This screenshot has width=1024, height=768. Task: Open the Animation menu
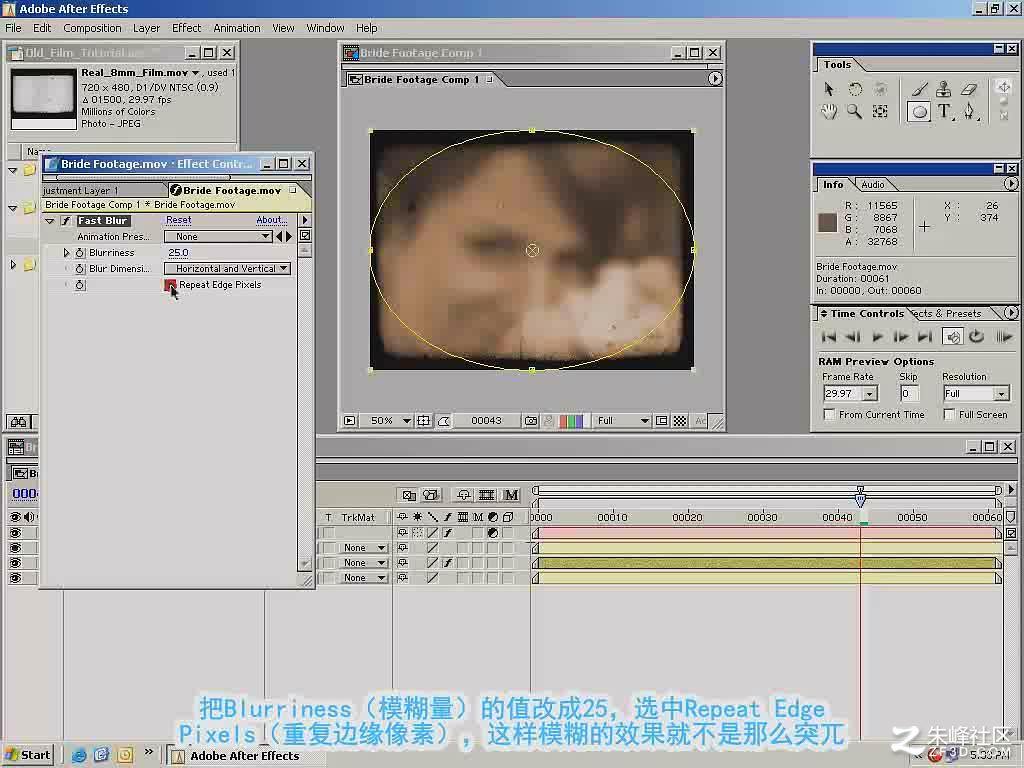coord(236,28)
